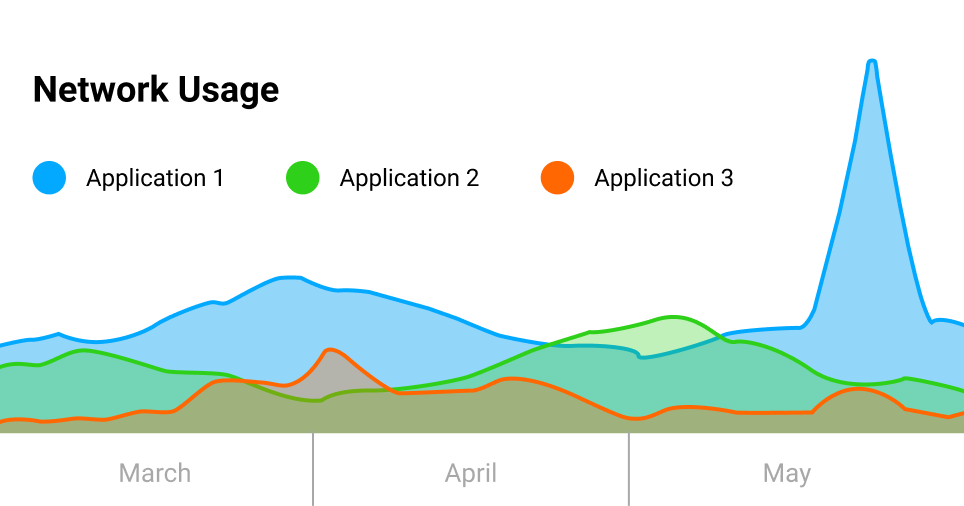Click the blue line's crest in late March
The height and width of the screenshot is (506, 964).
(x=289, y=278)
